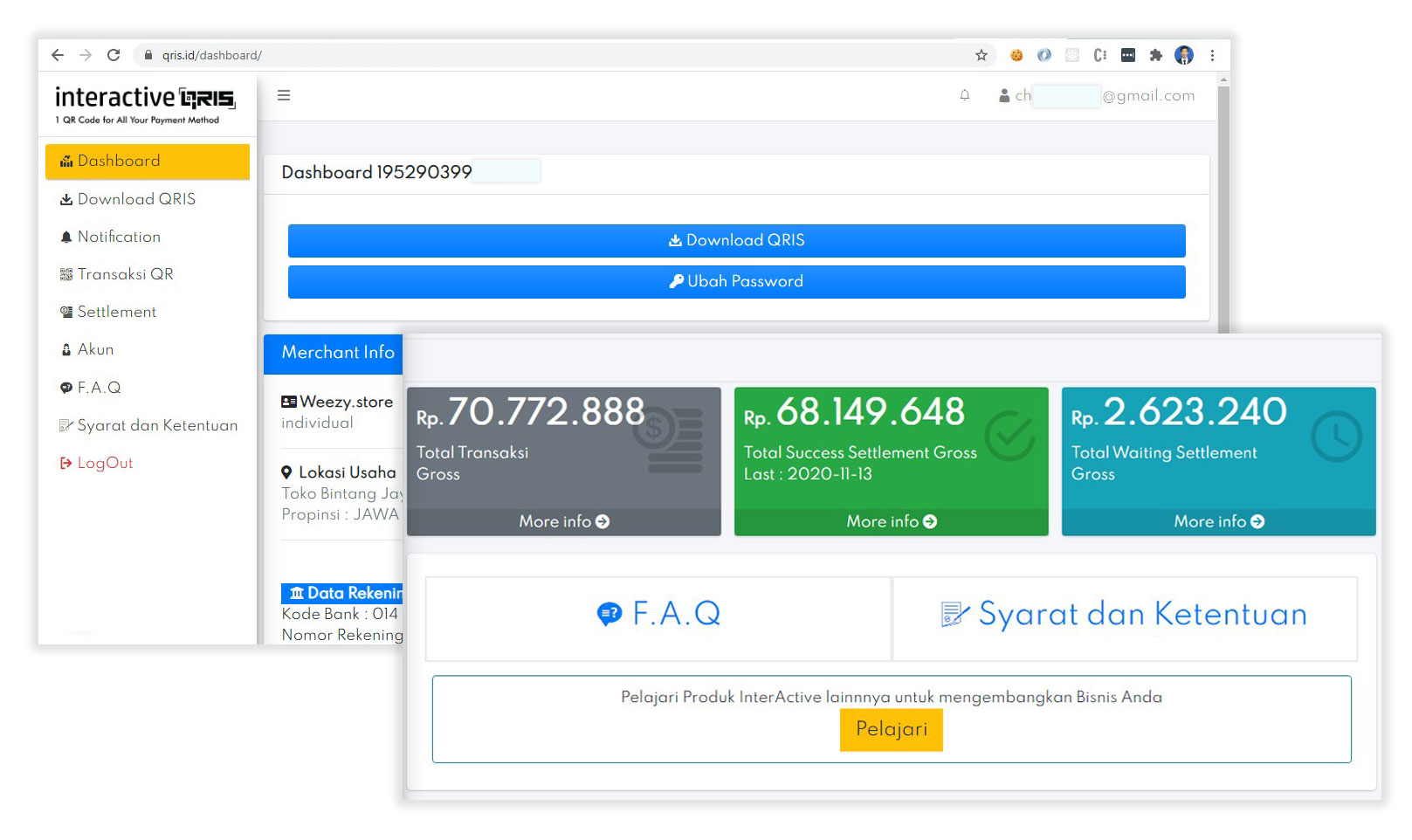
Task: Open Download QRIS in sidebar
Action: (148, 199)
